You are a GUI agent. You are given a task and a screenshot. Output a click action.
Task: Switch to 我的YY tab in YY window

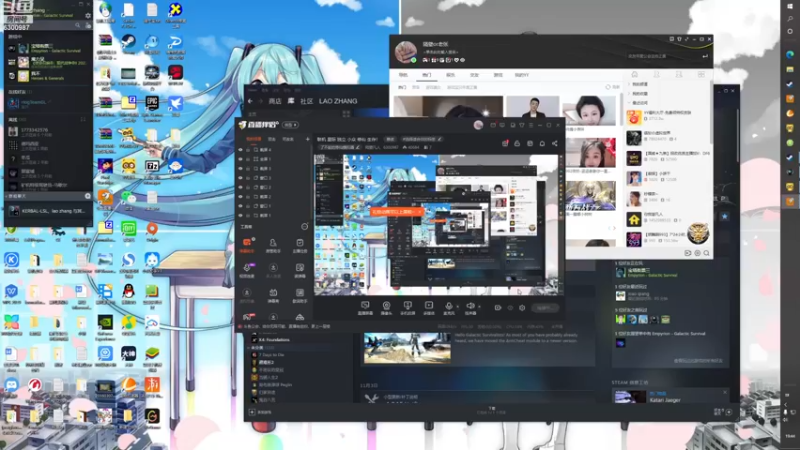tap(521, 75)
